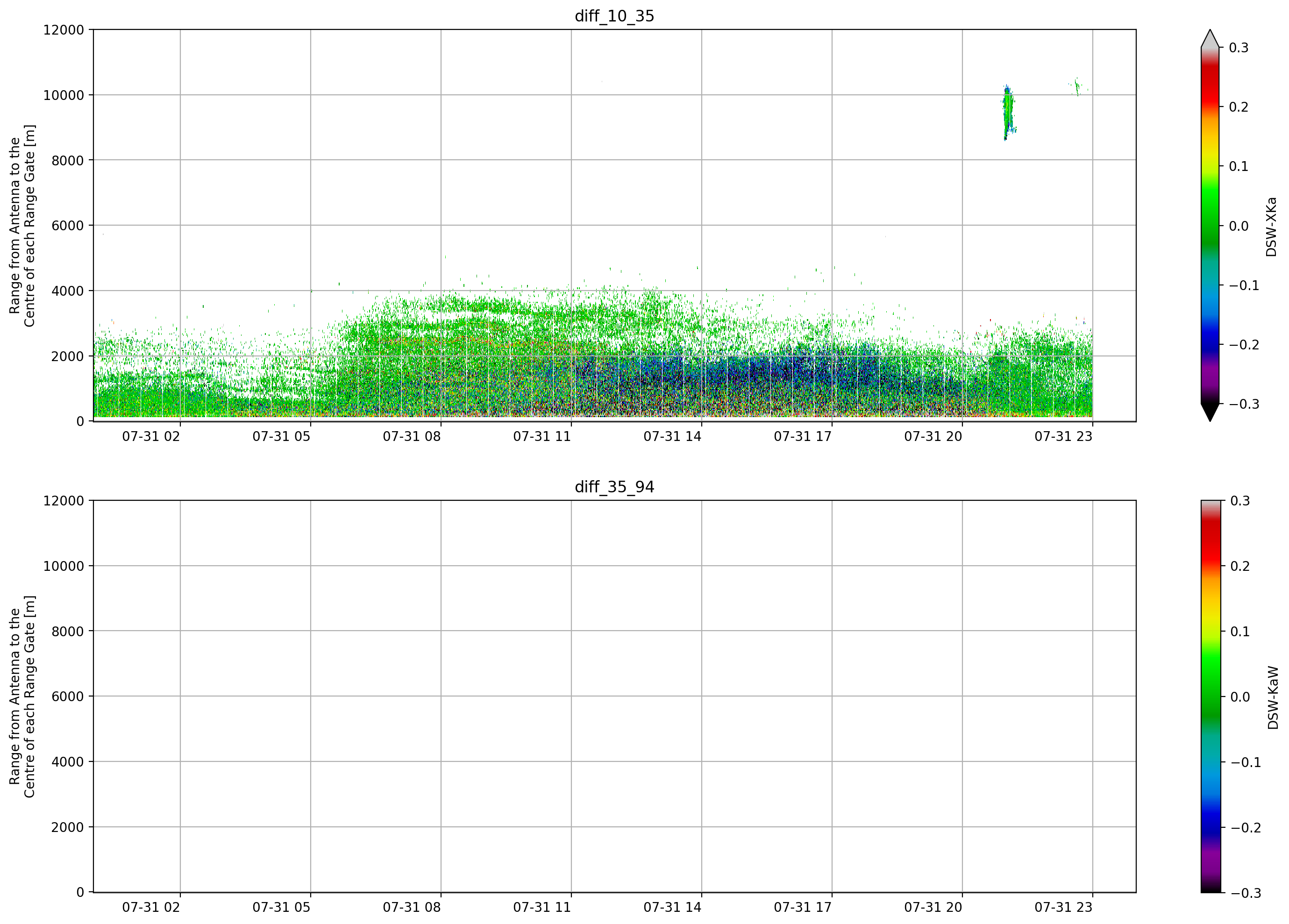
Task: Click the 2000 y-tick in diff_35_94 plot
Action: (x=68, y=827)
